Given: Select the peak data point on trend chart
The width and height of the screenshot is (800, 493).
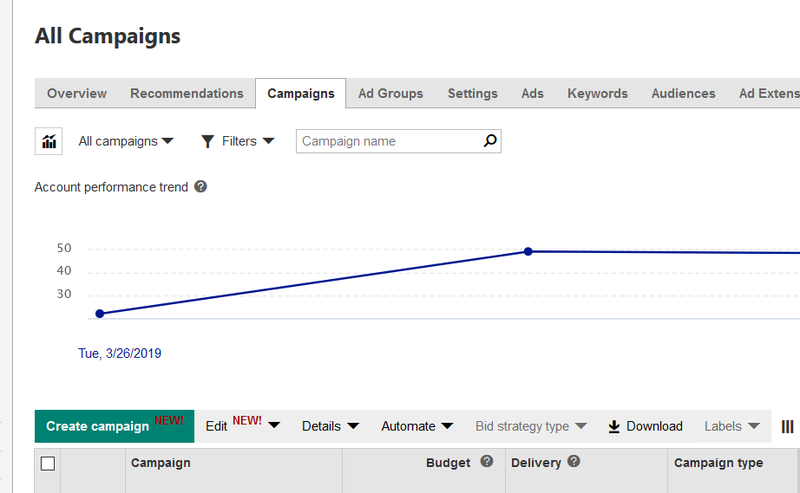Looking at the screenshot, I should 528,251.
